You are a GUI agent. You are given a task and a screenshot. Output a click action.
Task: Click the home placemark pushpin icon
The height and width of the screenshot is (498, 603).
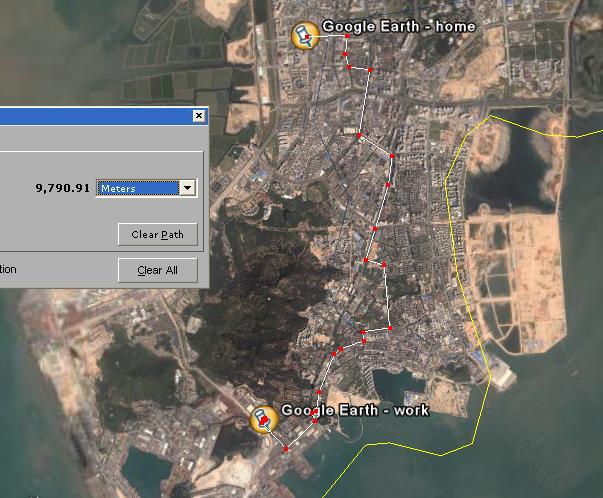[x=305, y=35]
